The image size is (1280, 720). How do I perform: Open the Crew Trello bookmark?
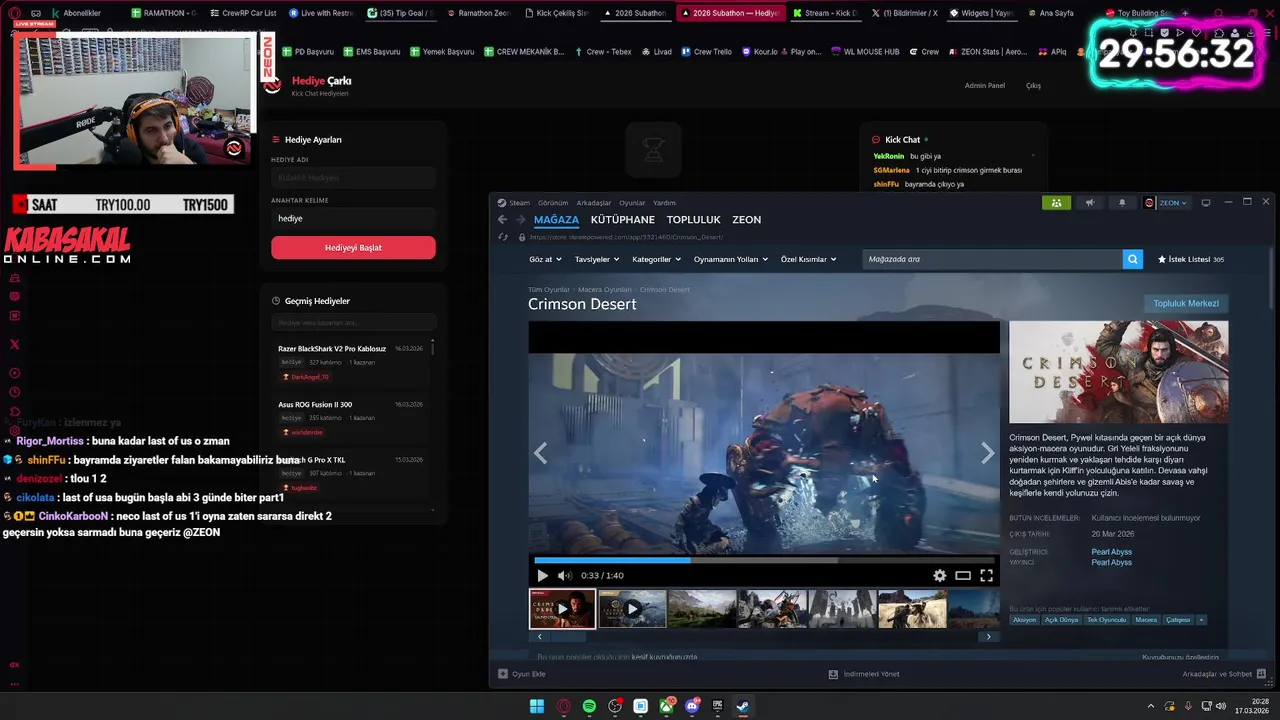point(706,52)
